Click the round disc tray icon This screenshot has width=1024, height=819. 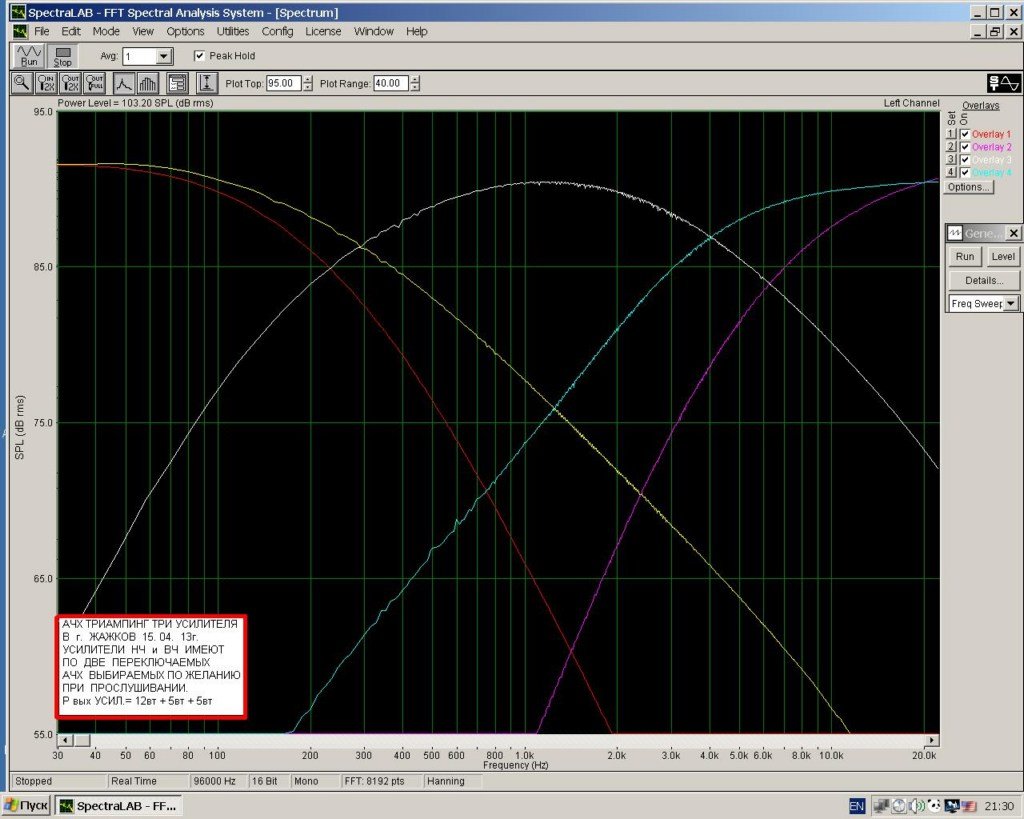(899, 806)
